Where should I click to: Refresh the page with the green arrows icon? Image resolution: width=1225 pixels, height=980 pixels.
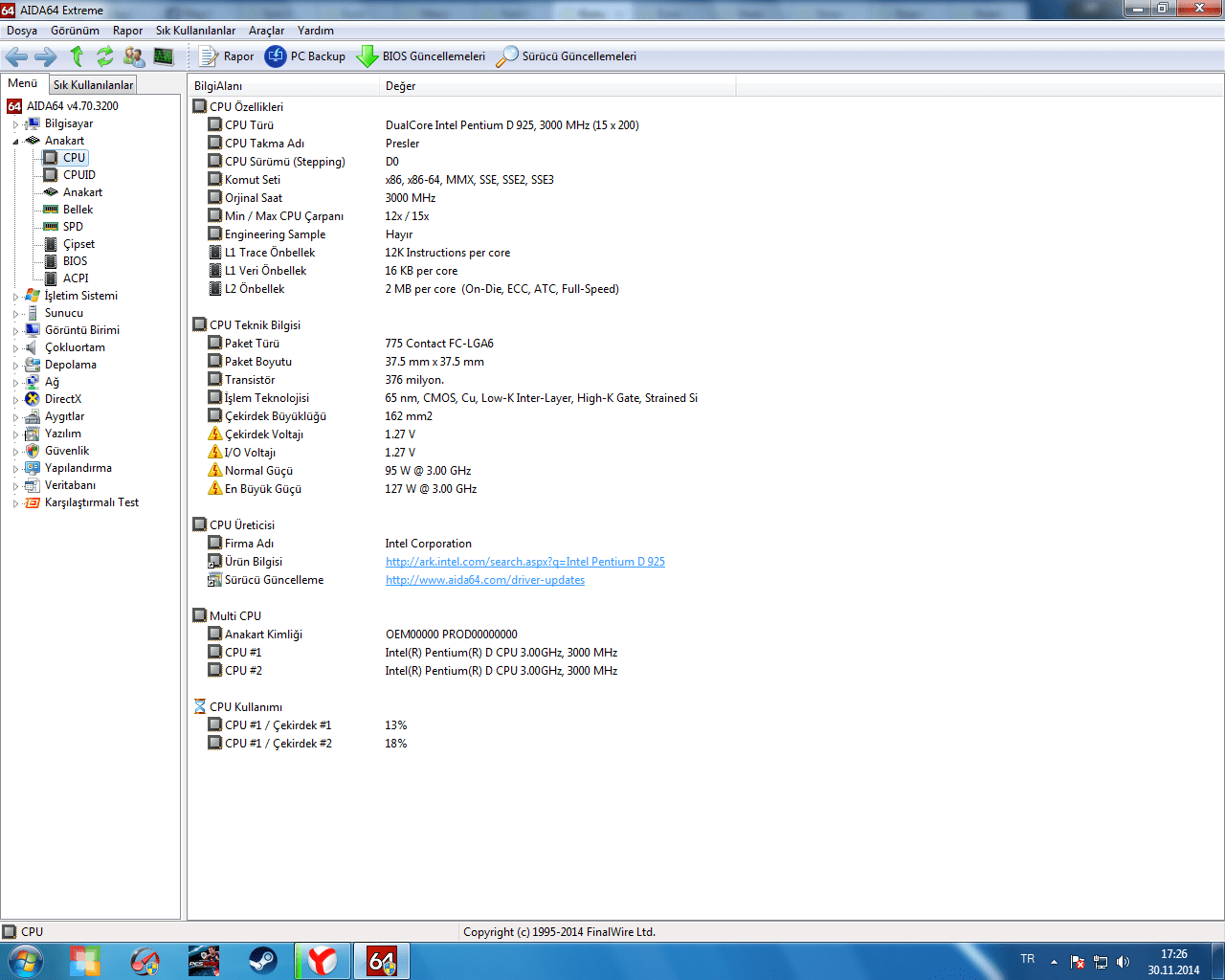coord(105,56)
